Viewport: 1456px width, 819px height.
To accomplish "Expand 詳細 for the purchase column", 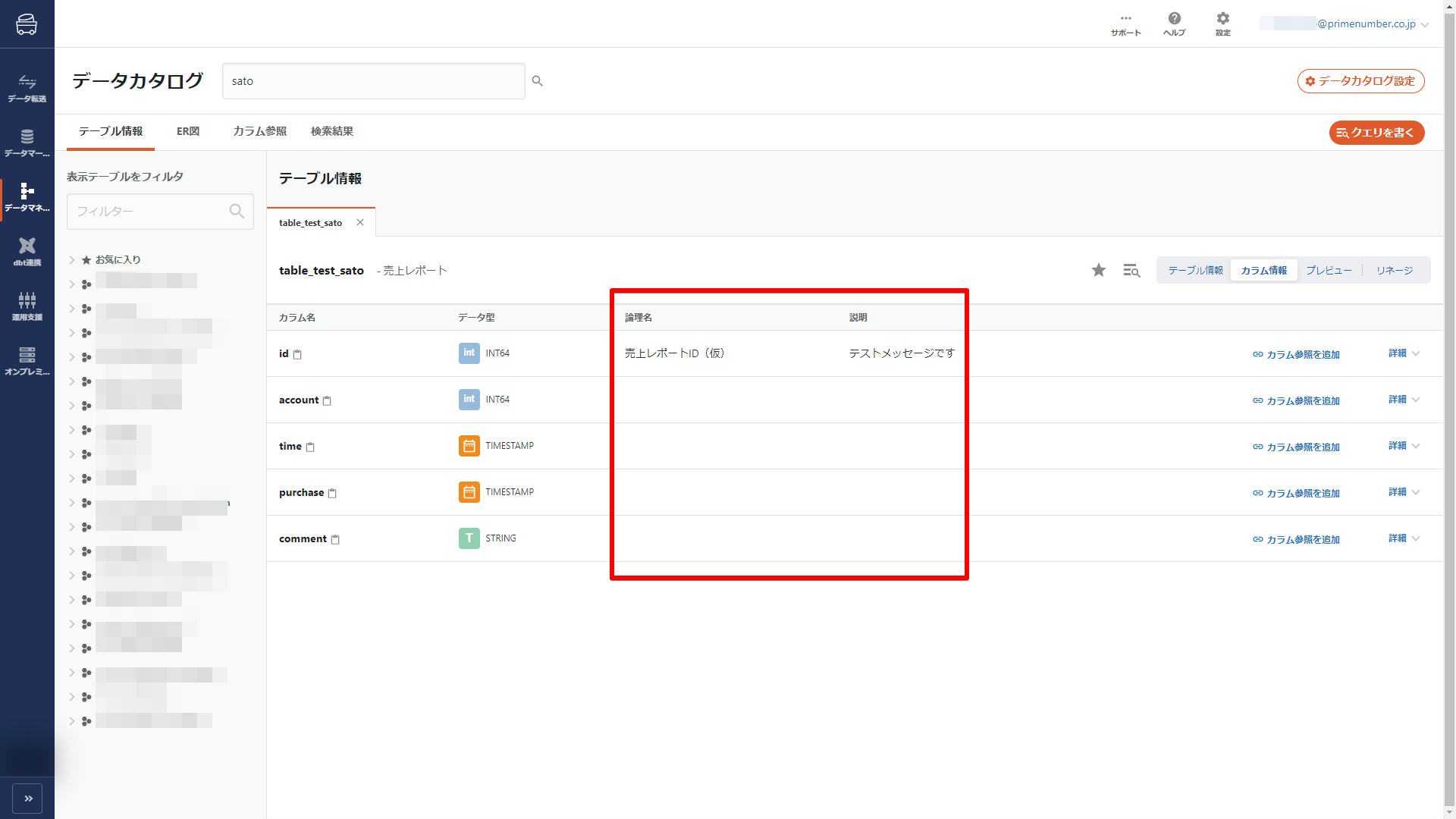I will tap(1404, 492).
